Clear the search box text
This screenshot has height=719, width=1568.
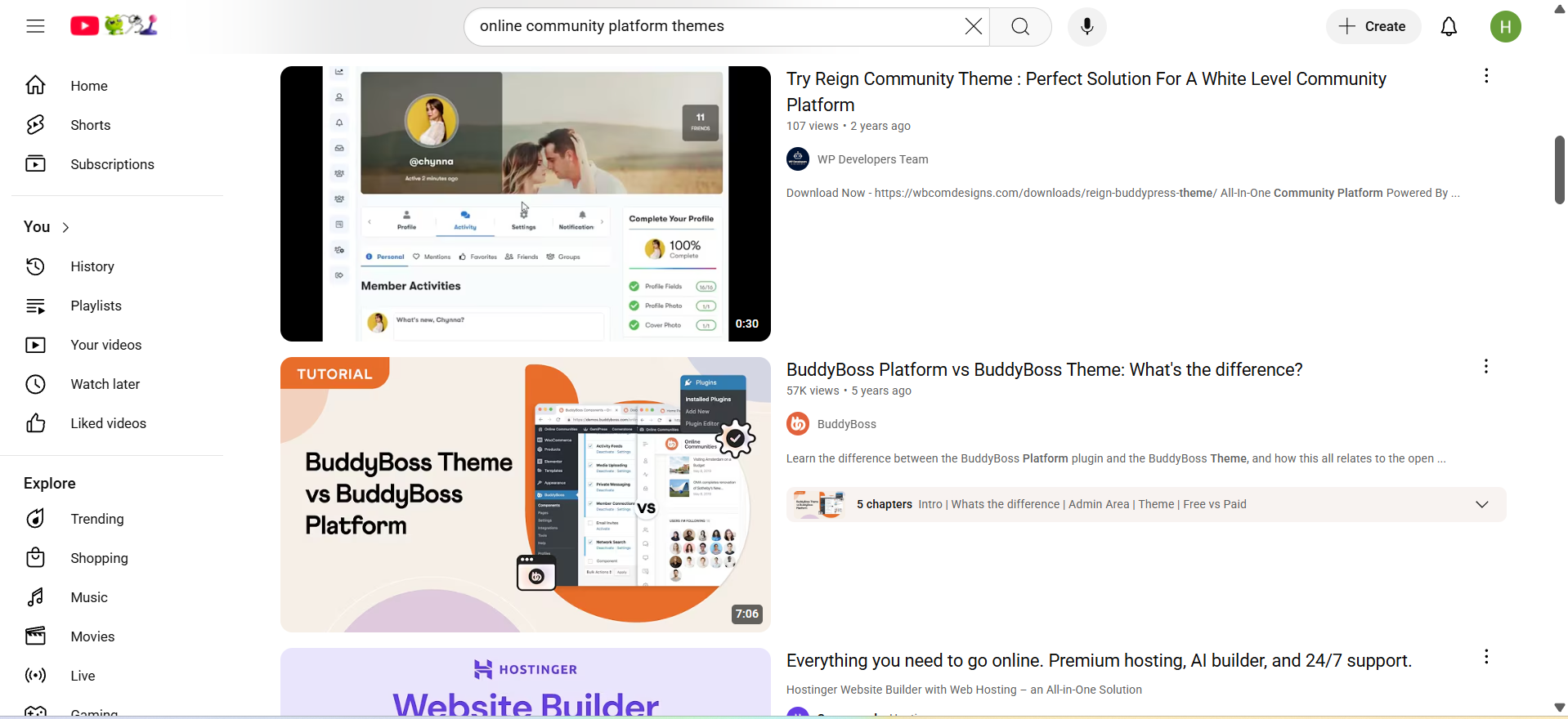tap(973, 27)
